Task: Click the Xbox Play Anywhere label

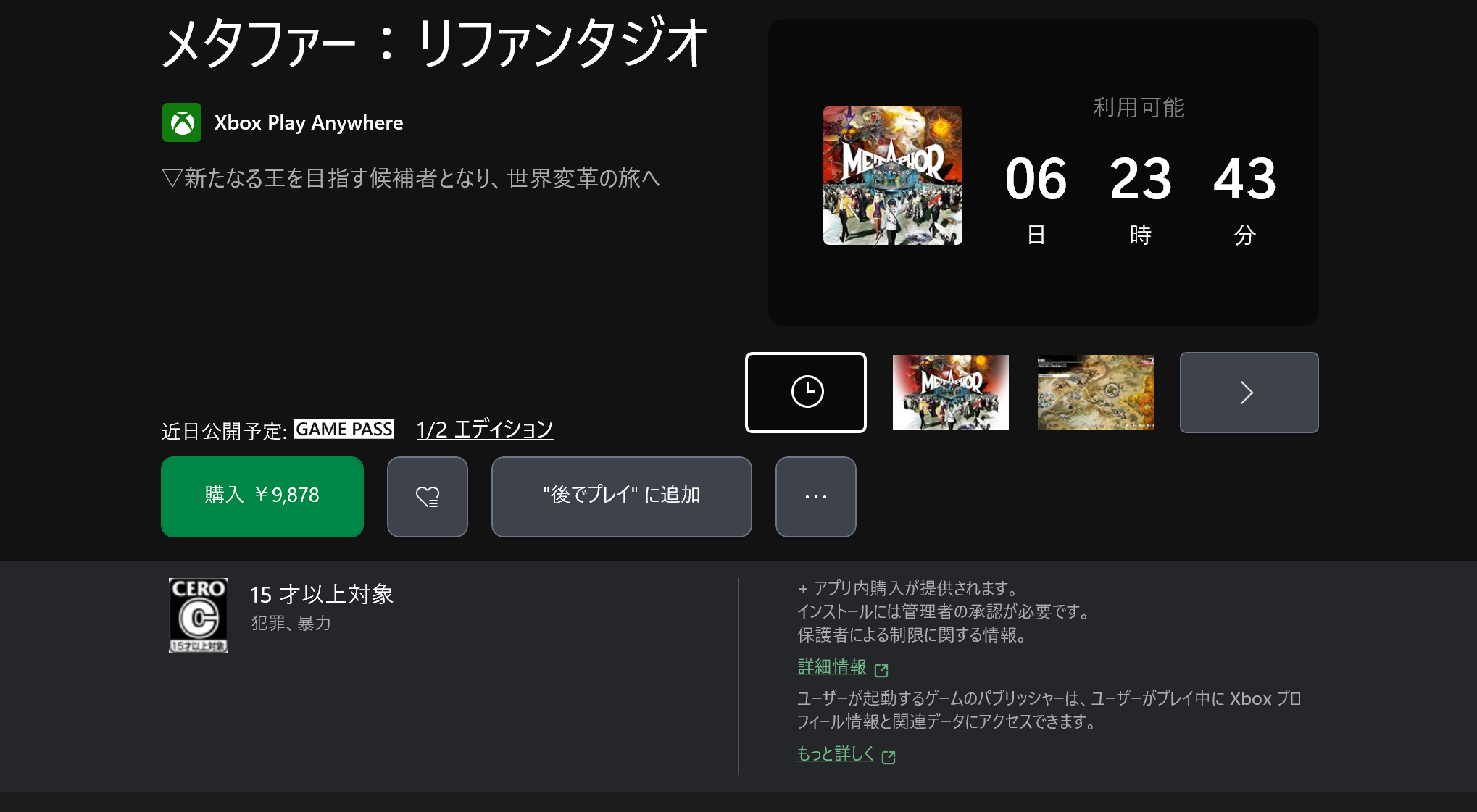Action: pos(309,123)
